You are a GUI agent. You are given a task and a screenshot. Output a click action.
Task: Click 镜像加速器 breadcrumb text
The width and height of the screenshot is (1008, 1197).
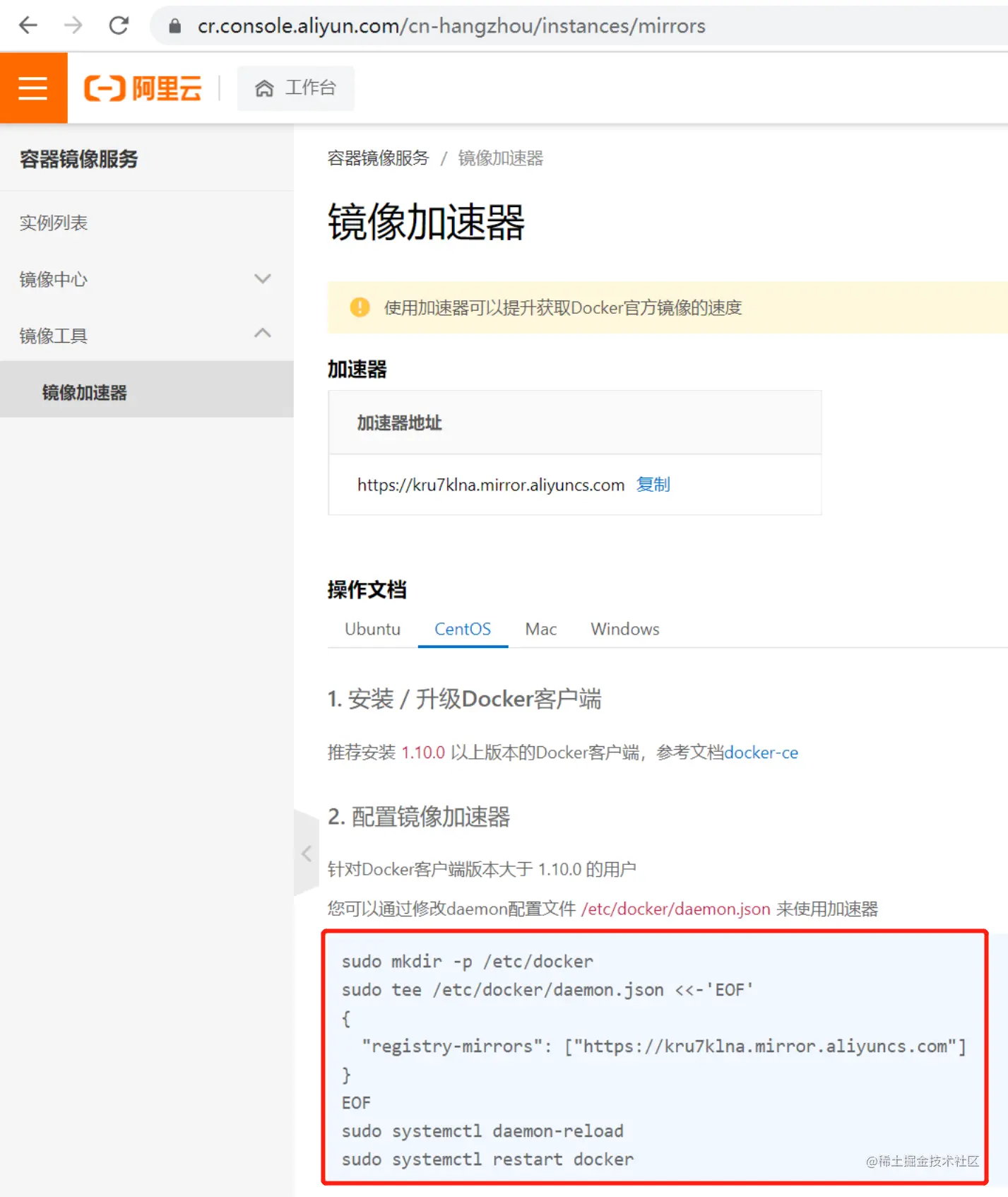coord(501,158)
